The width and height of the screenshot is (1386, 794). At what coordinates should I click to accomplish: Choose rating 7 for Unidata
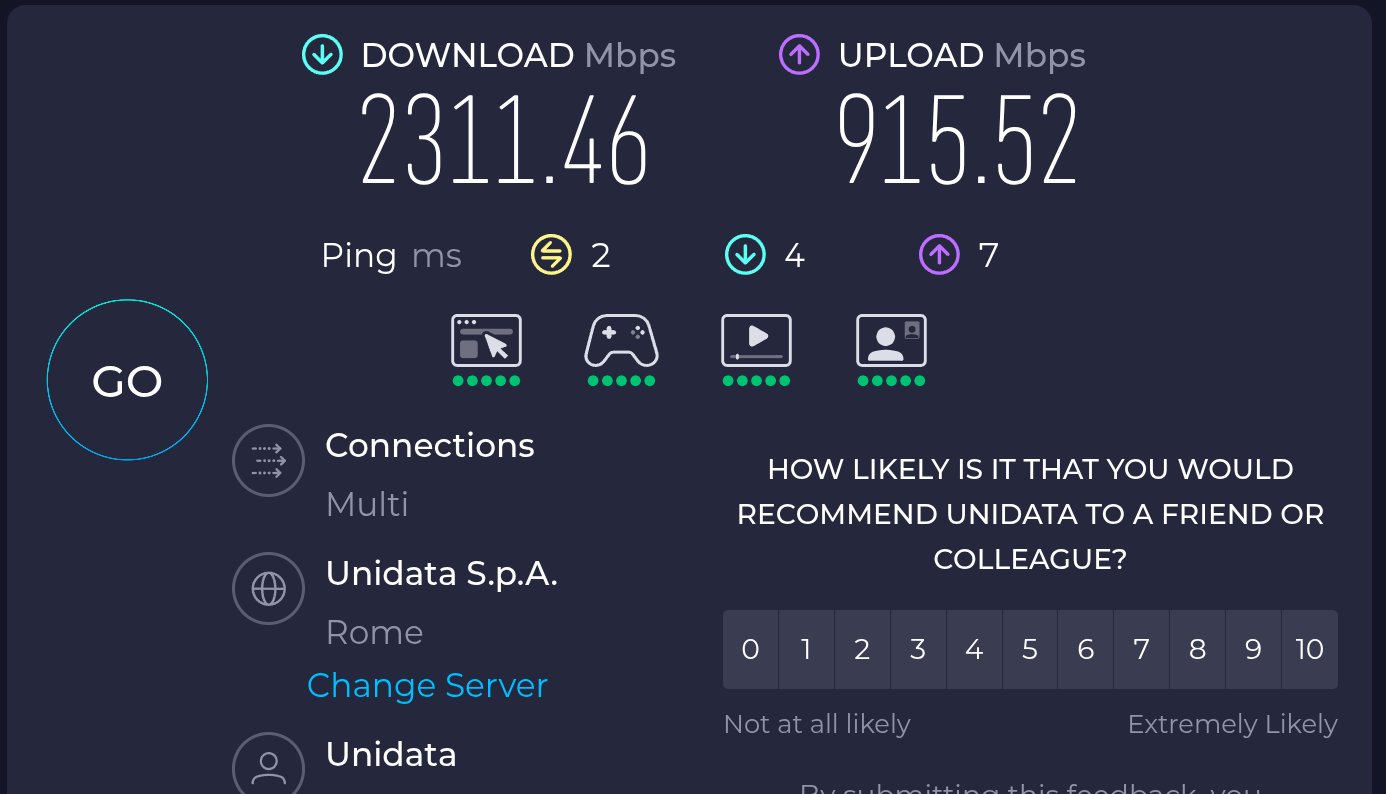tap(1141, 650)
